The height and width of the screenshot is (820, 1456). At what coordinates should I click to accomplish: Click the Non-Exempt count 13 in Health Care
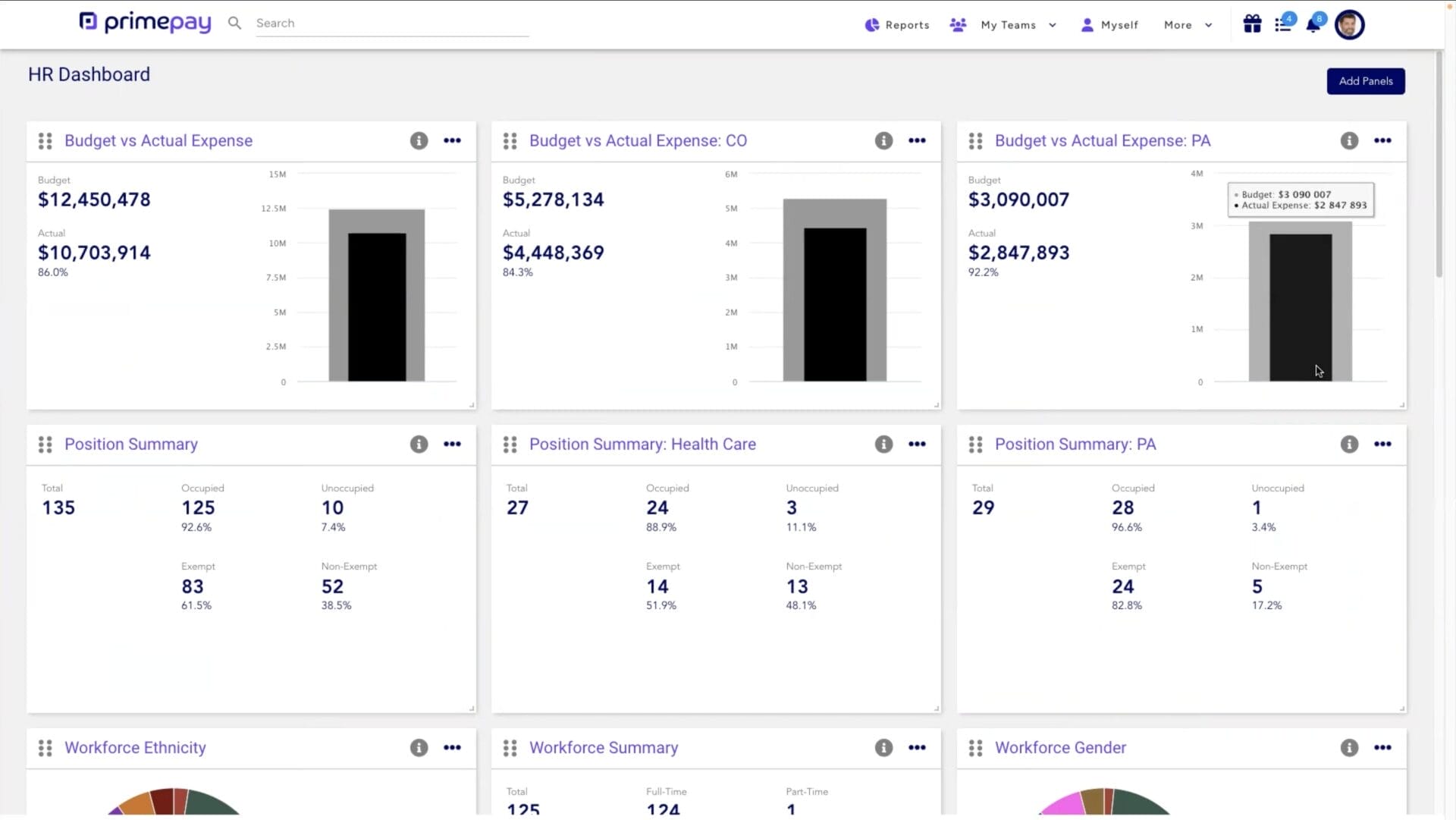coord(796,586)
